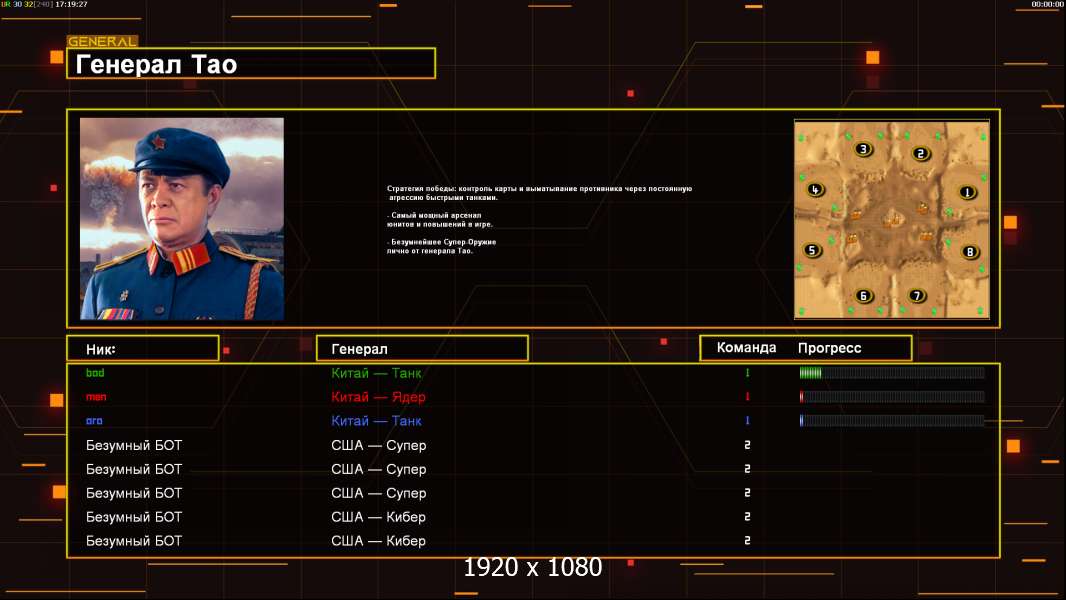The image size is (1066, 600).
Task: Pick start position 3 on the map
Action: 863,149
